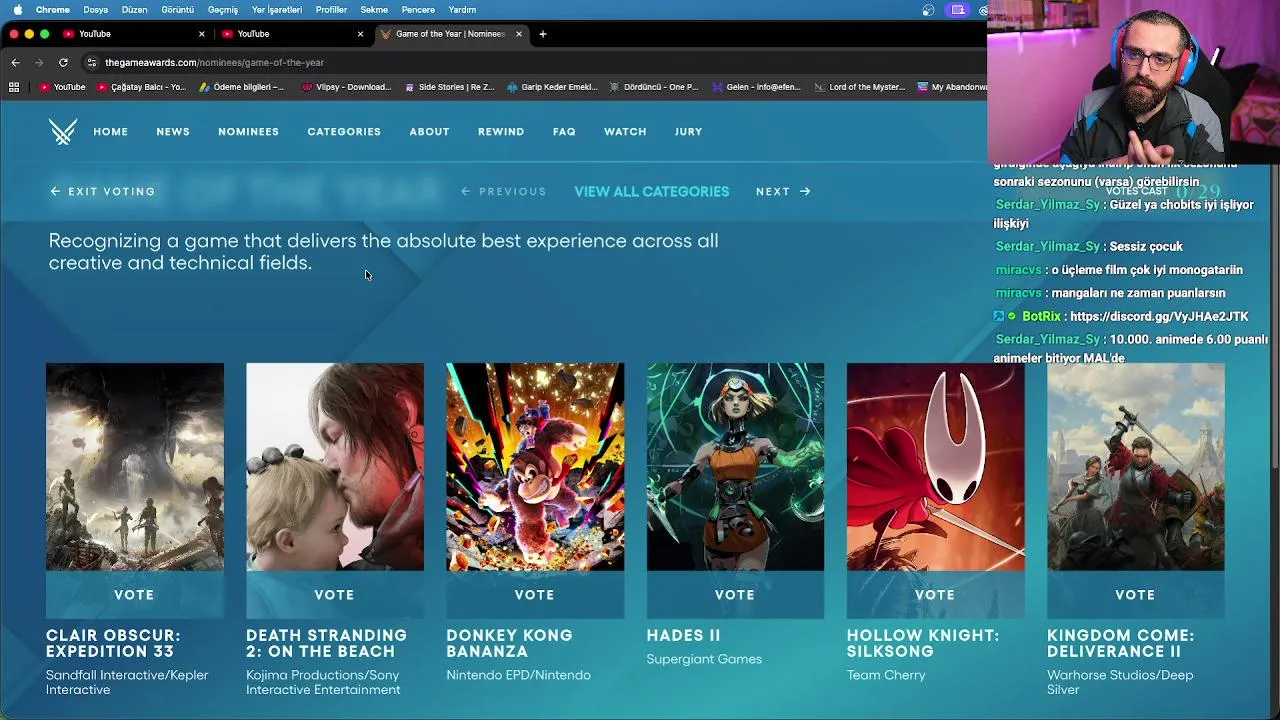
Task: Vote for Clair Obscur: Expedition 33
Action: point(134,595)
